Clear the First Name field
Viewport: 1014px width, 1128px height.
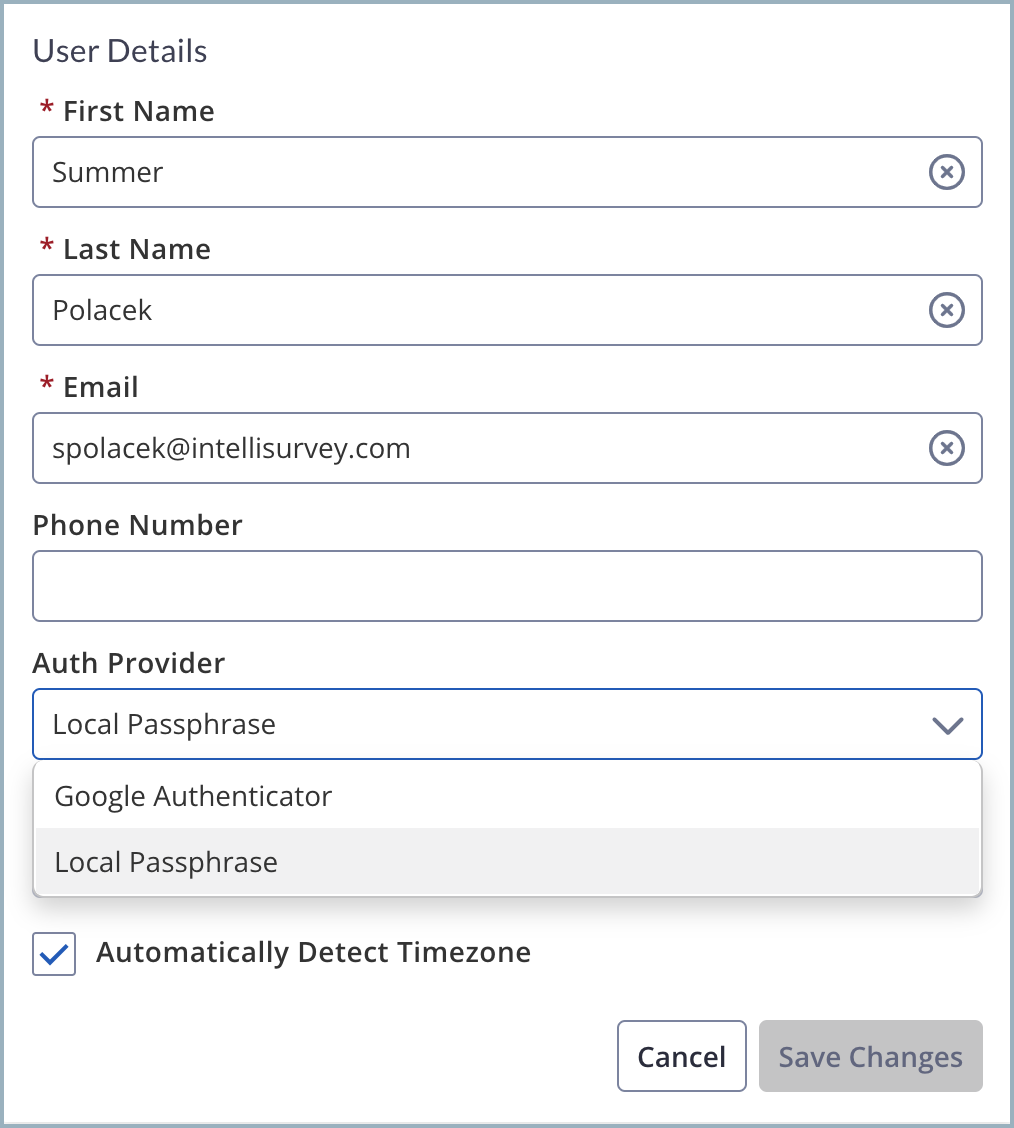[x=946, y=172]
